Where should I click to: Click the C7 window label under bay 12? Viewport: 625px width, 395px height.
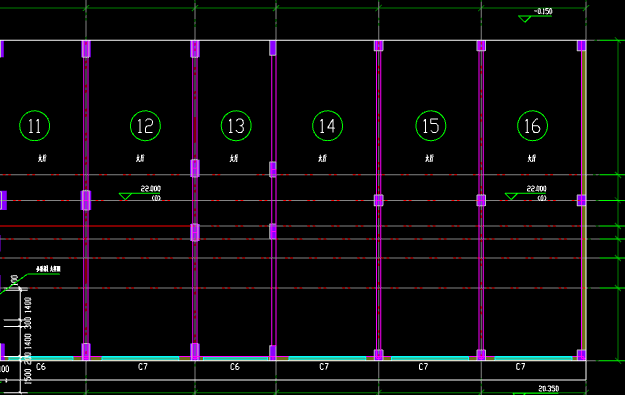point(143,367)
